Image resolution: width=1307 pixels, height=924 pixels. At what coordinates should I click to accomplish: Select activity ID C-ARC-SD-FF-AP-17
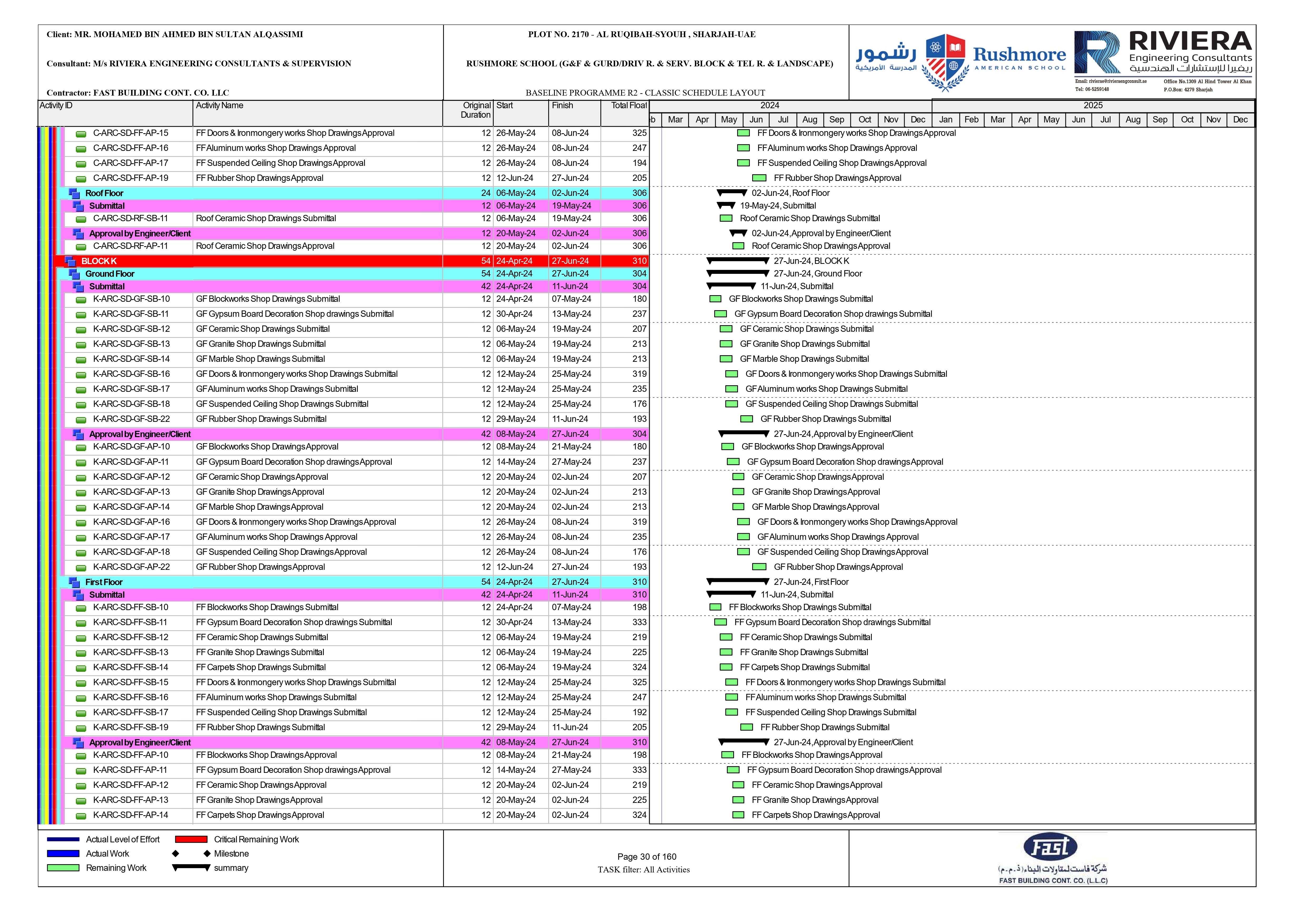click(131, 163)
